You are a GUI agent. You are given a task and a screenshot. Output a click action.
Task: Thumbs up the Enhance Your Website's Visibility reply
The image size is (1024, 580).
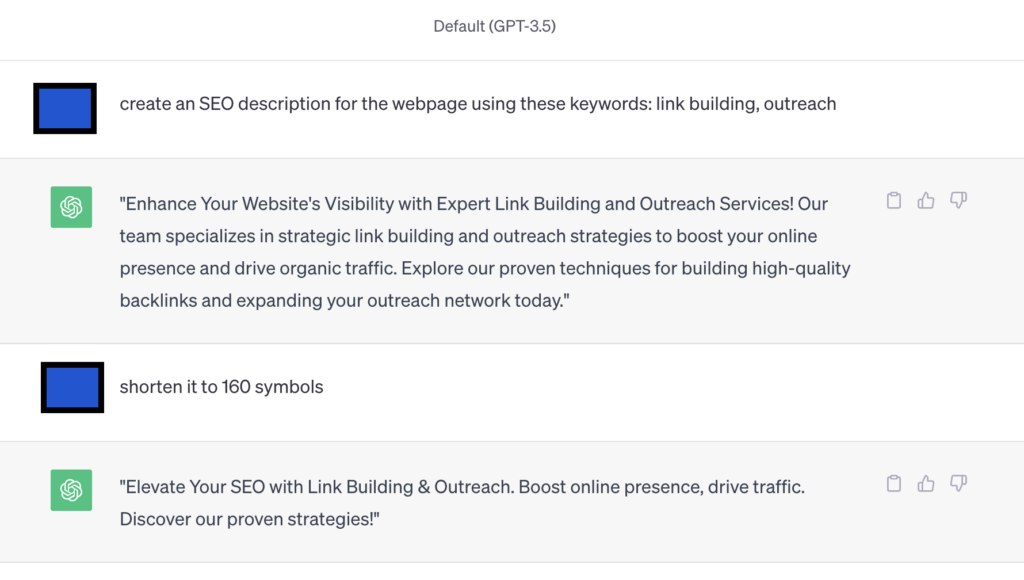pos(926,201)
